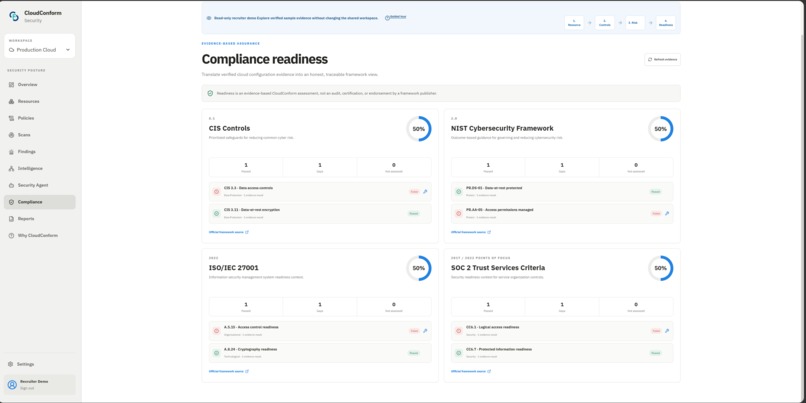Open NIST official framework source link
Viewport: 806px width, 403px height.
[x=470, y=232]
